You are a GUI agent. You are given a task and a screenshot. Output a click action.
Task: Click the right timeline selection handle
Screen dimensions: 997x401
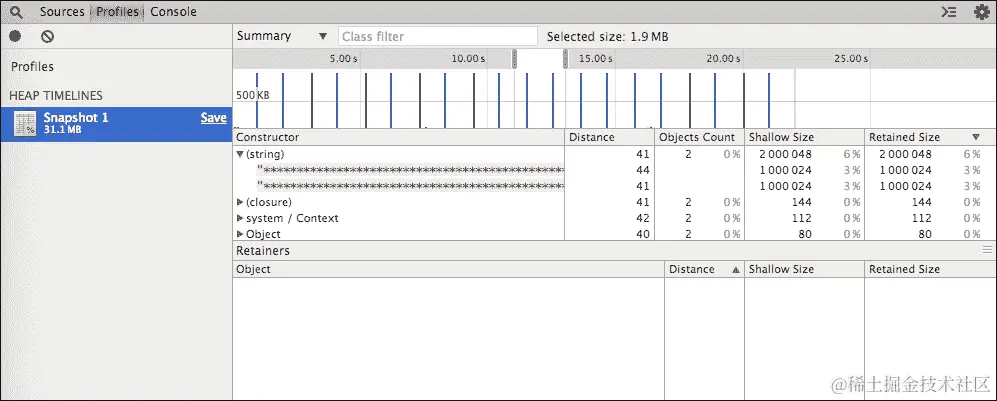pyautogui.click(x=565, y=59)
